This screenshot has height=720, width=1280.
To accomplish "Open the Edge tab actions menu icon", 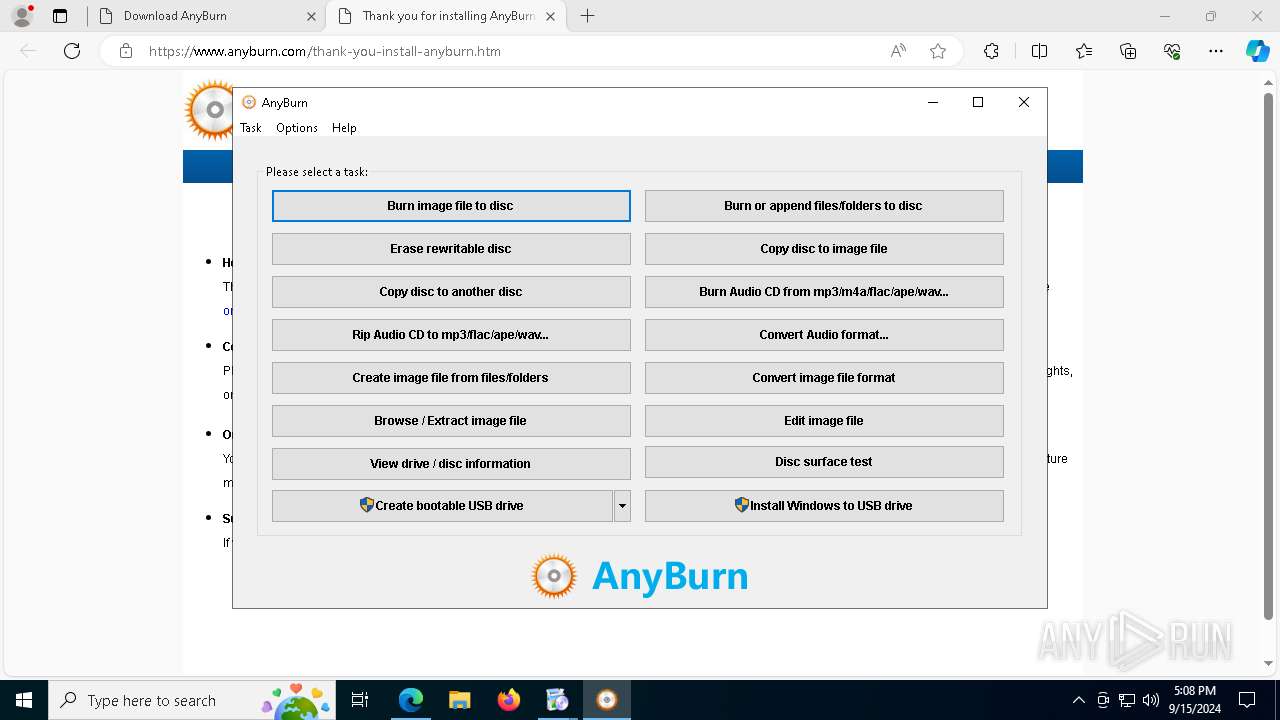I will 60,16.
